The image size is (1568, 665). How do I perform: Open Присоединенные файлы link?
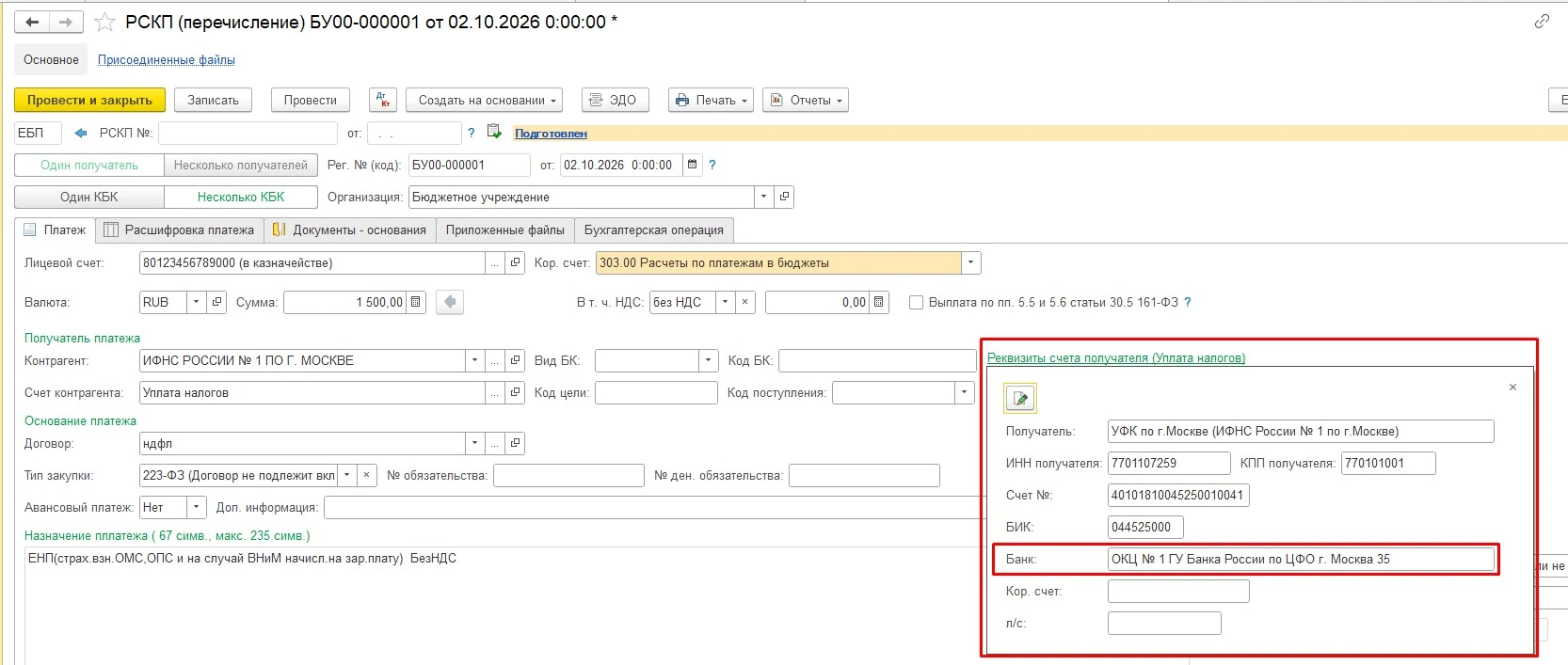[167, 60]
